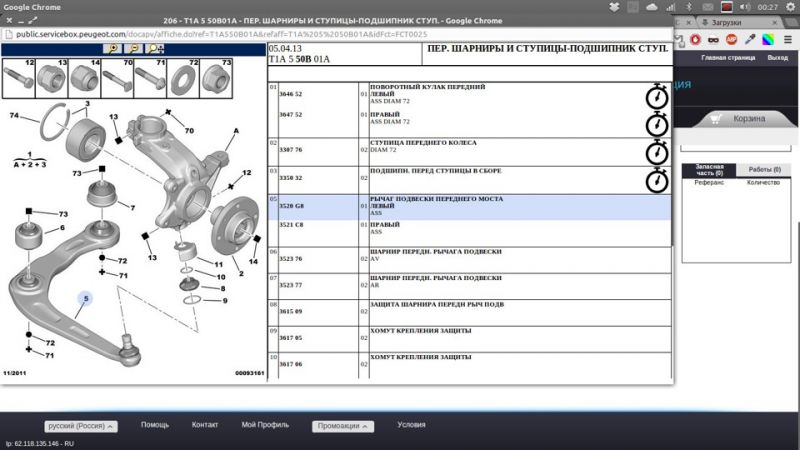Click 'СТУПИЦА ПЕРЕДНЕГО КОЛЕСА' row text

[423, 143]
